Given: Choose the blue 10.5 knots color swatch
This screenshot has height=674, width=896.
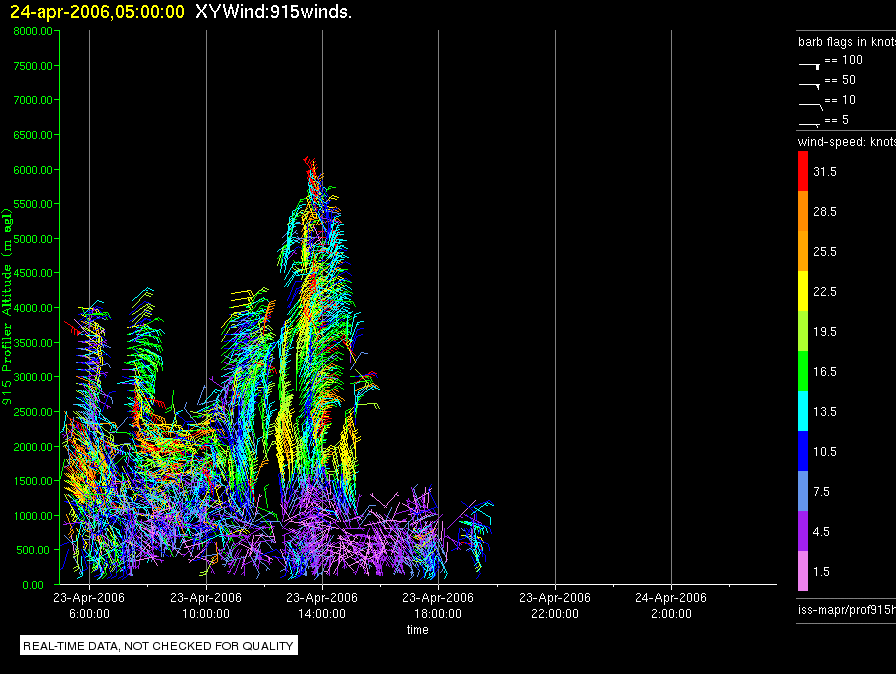Looking at the screenshot, I should [802, 451].
